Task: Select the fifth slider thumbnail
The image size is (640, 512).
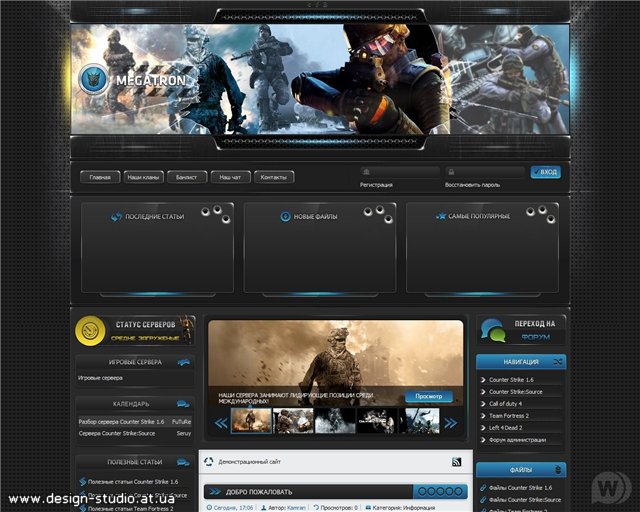Action: 419,421
